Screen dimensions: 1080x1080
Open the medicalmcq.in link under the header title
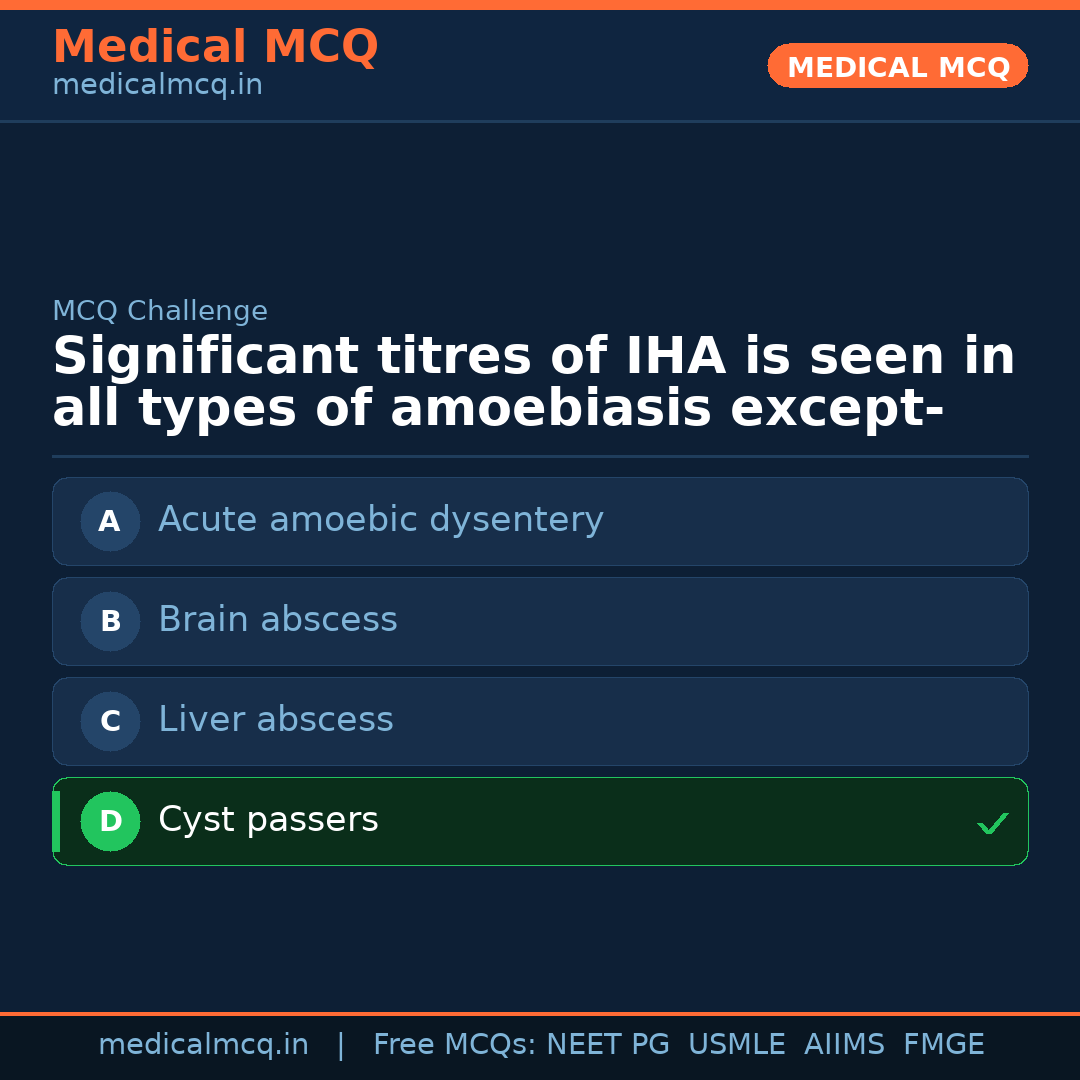[x=157, y=86]
